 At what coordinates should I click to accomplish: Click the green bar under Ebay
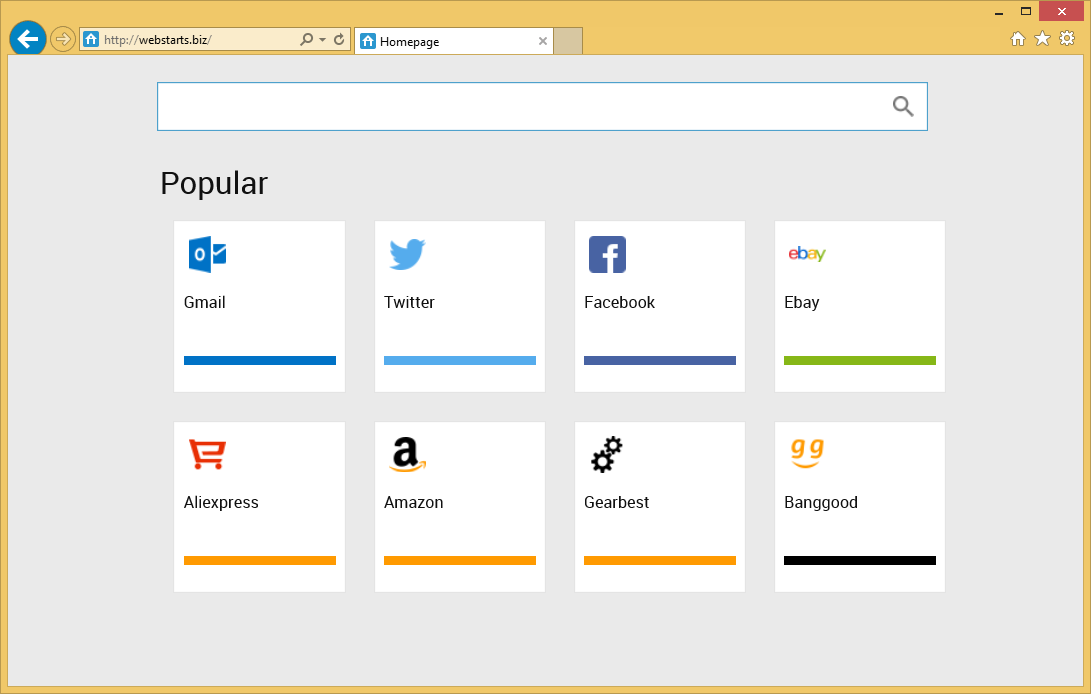[860, 361]
